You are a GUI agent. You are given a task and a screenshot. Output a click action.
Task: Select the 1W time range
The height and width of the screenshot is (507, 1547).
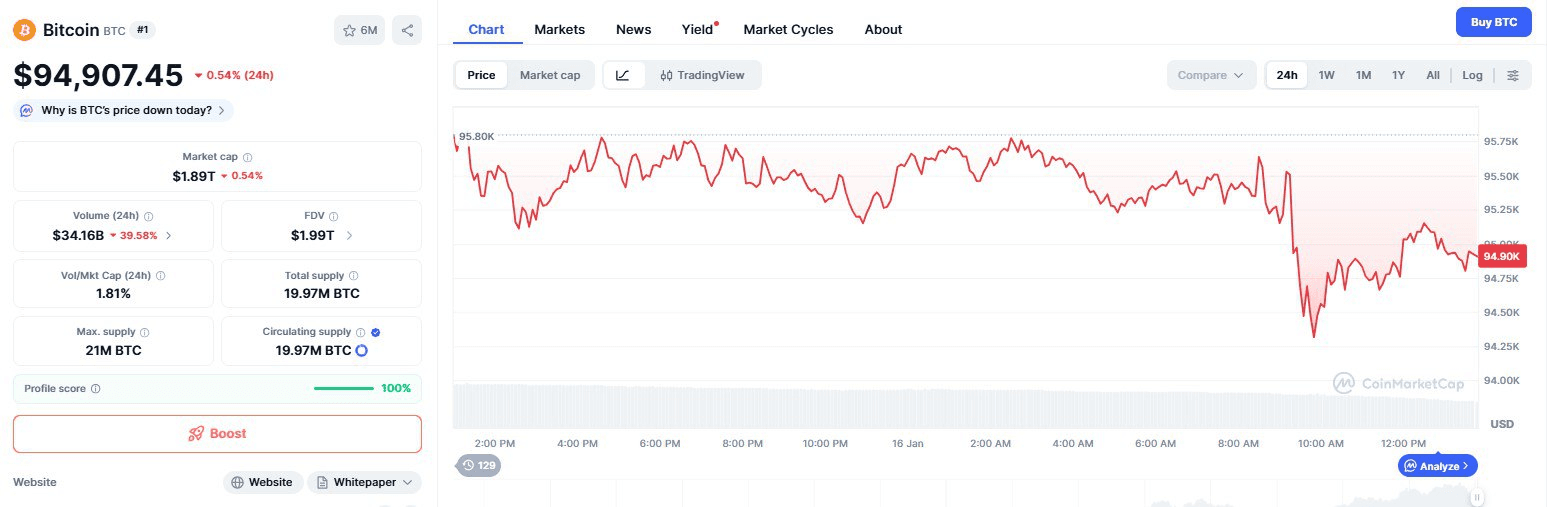click(x=1326, y=75)
